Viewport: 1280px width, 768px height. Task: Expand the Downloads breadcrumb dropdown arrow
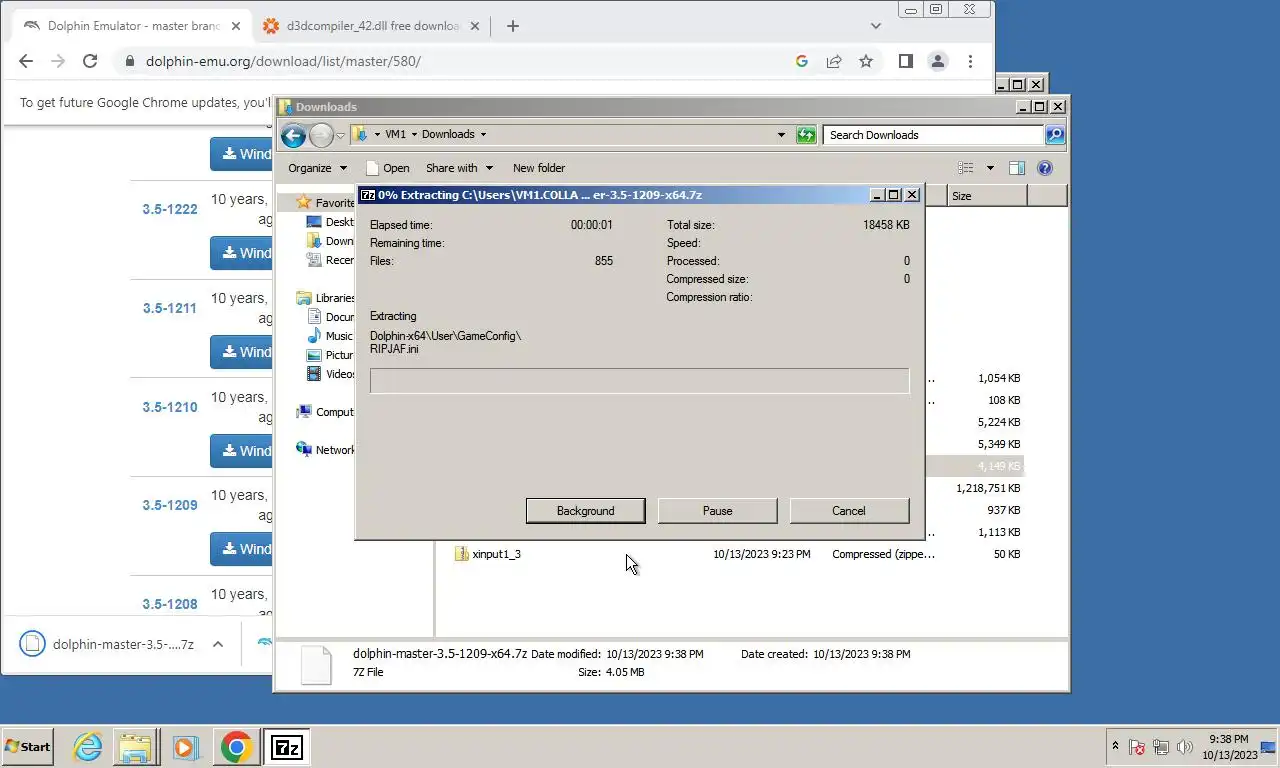tap(483, 134)
